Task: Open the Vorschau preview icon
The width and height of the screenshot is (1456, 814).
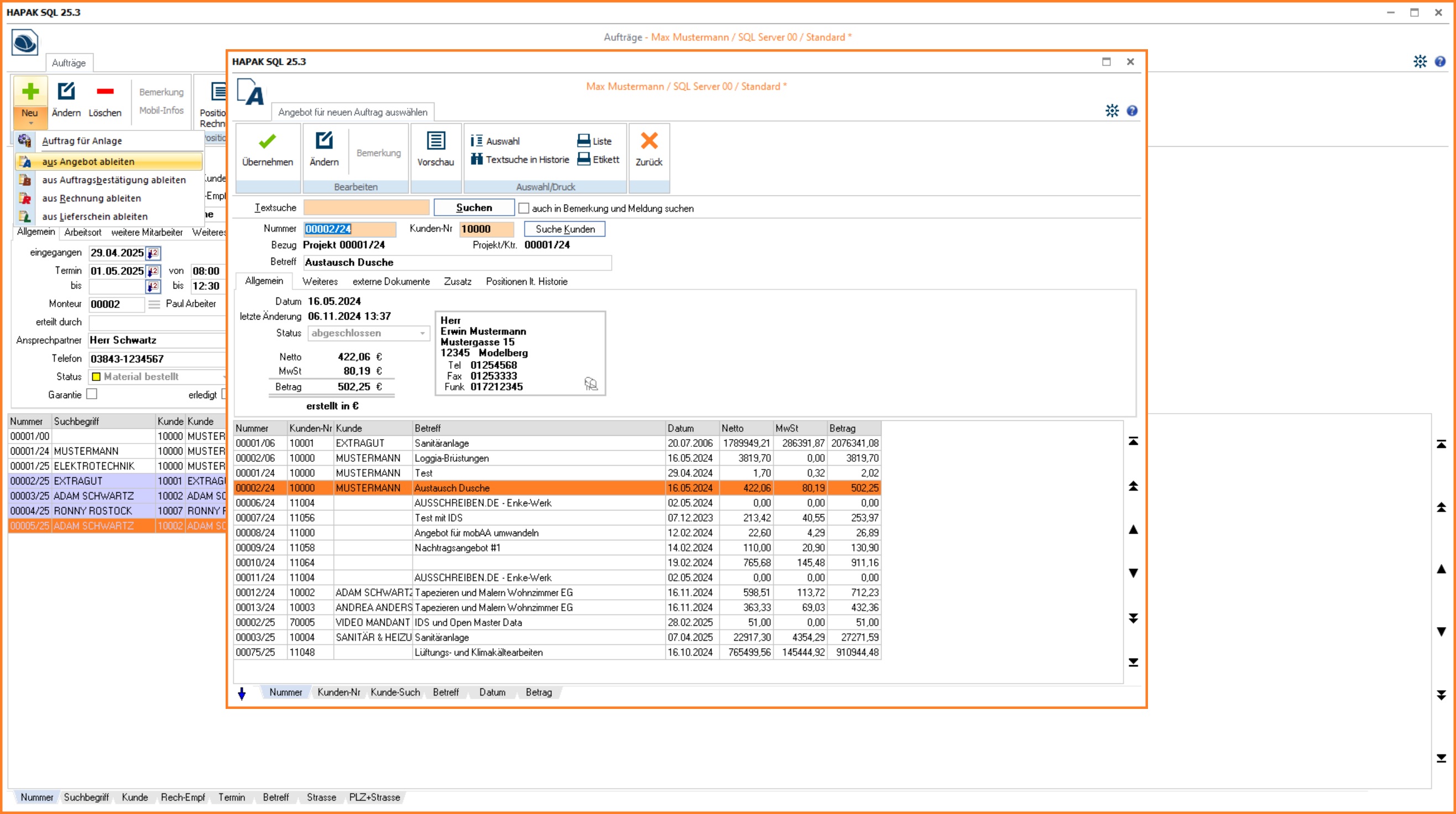Action: pyautogui.click(x=435, y=142)
